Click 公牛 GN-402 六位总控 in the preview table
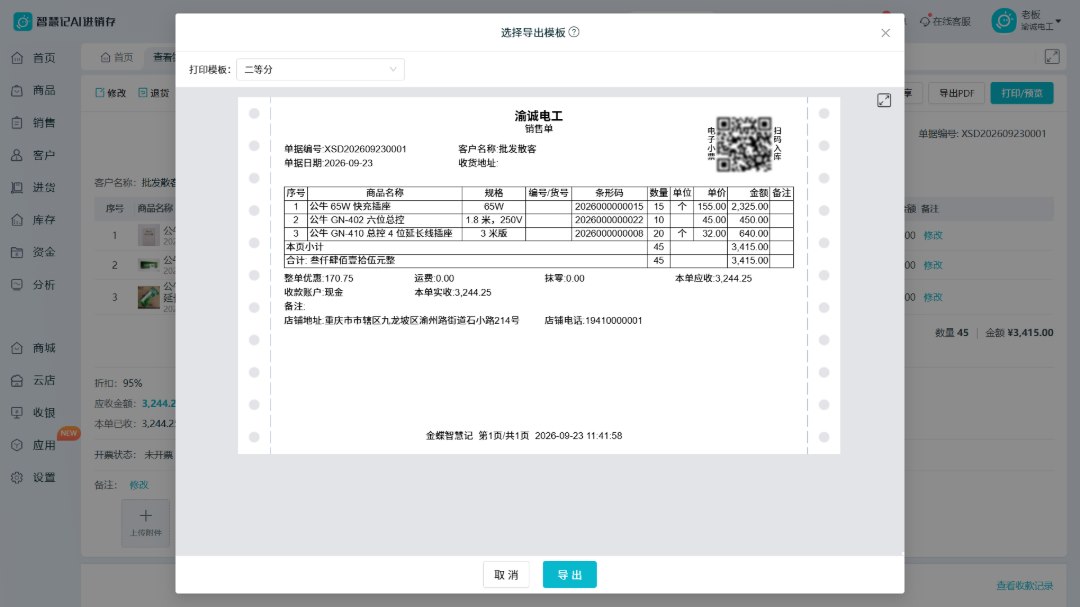This screenshot has width=1080, height=607. [357, 220]
